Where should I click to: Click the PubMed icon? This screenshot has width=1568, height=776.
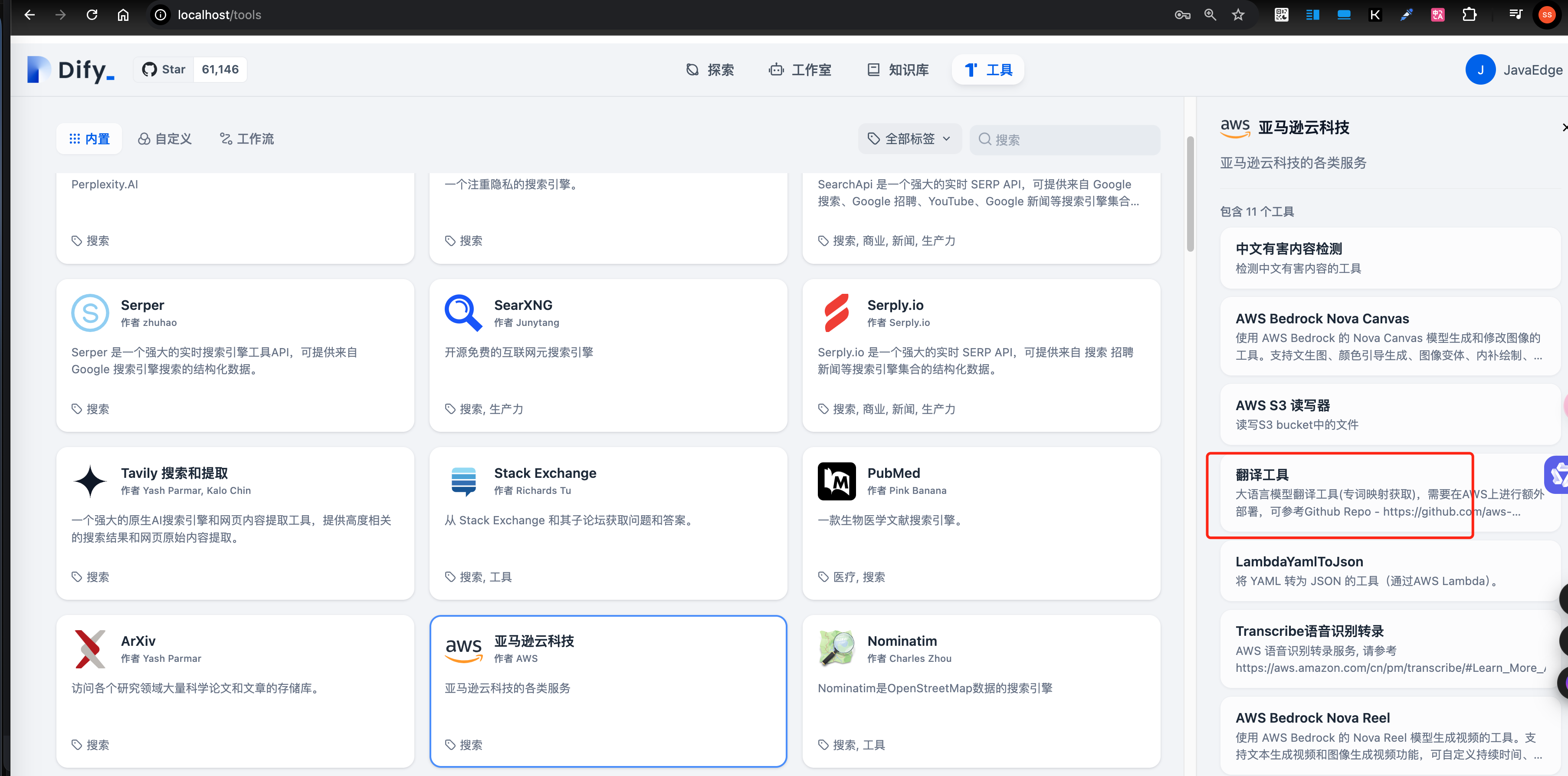pyautogui.click(x=836, y=481)
